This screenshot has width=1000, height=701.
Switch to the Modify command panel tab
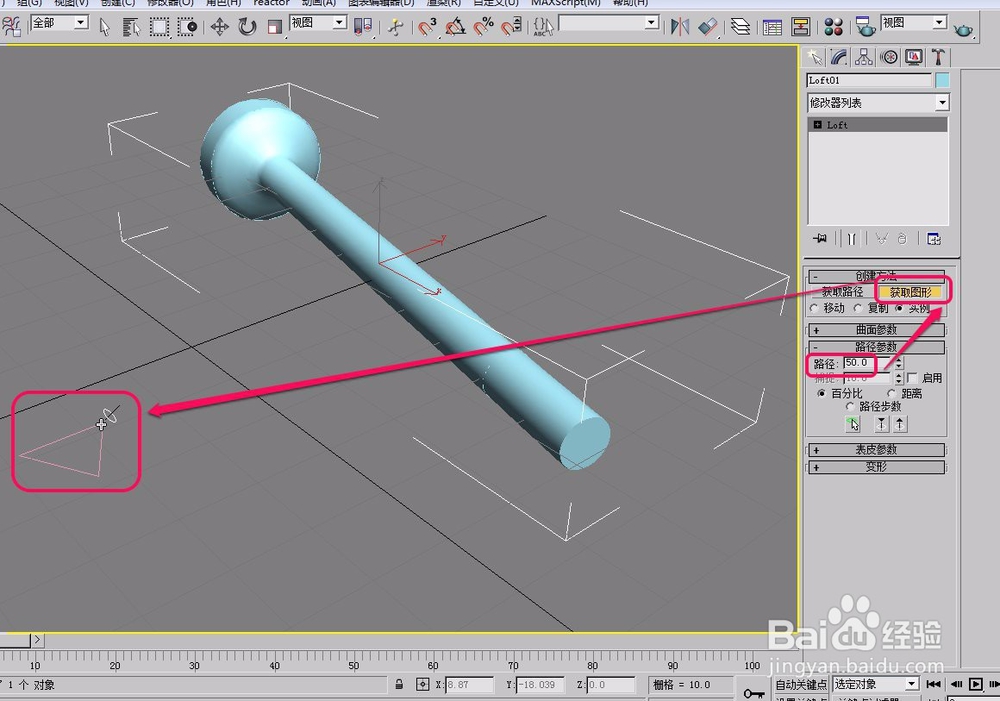[x=839, y=57]
